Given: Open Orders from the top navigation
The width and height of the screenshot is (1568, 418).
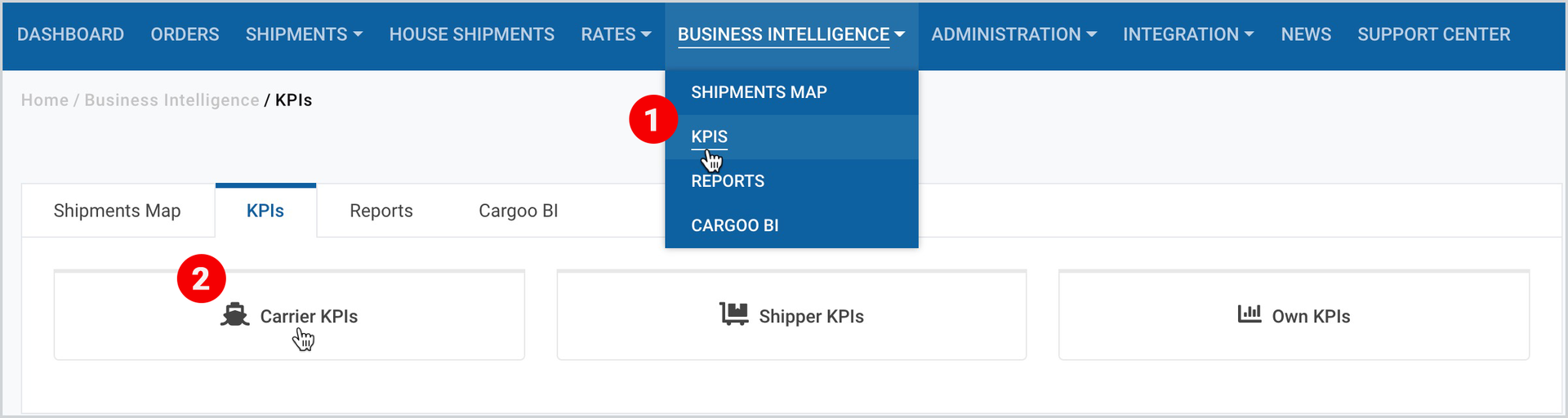Looking at the screenshot, I should click(185, 34).
